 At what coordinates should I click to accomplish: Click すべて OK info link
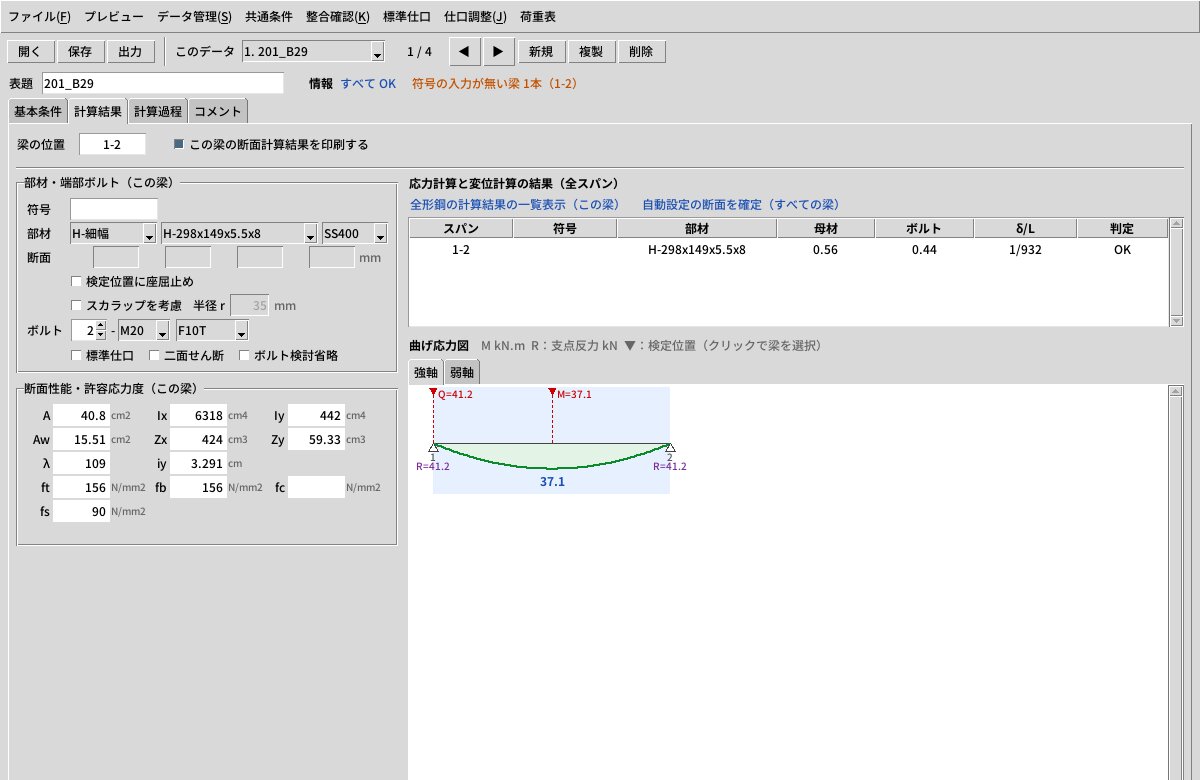[368, 84]
